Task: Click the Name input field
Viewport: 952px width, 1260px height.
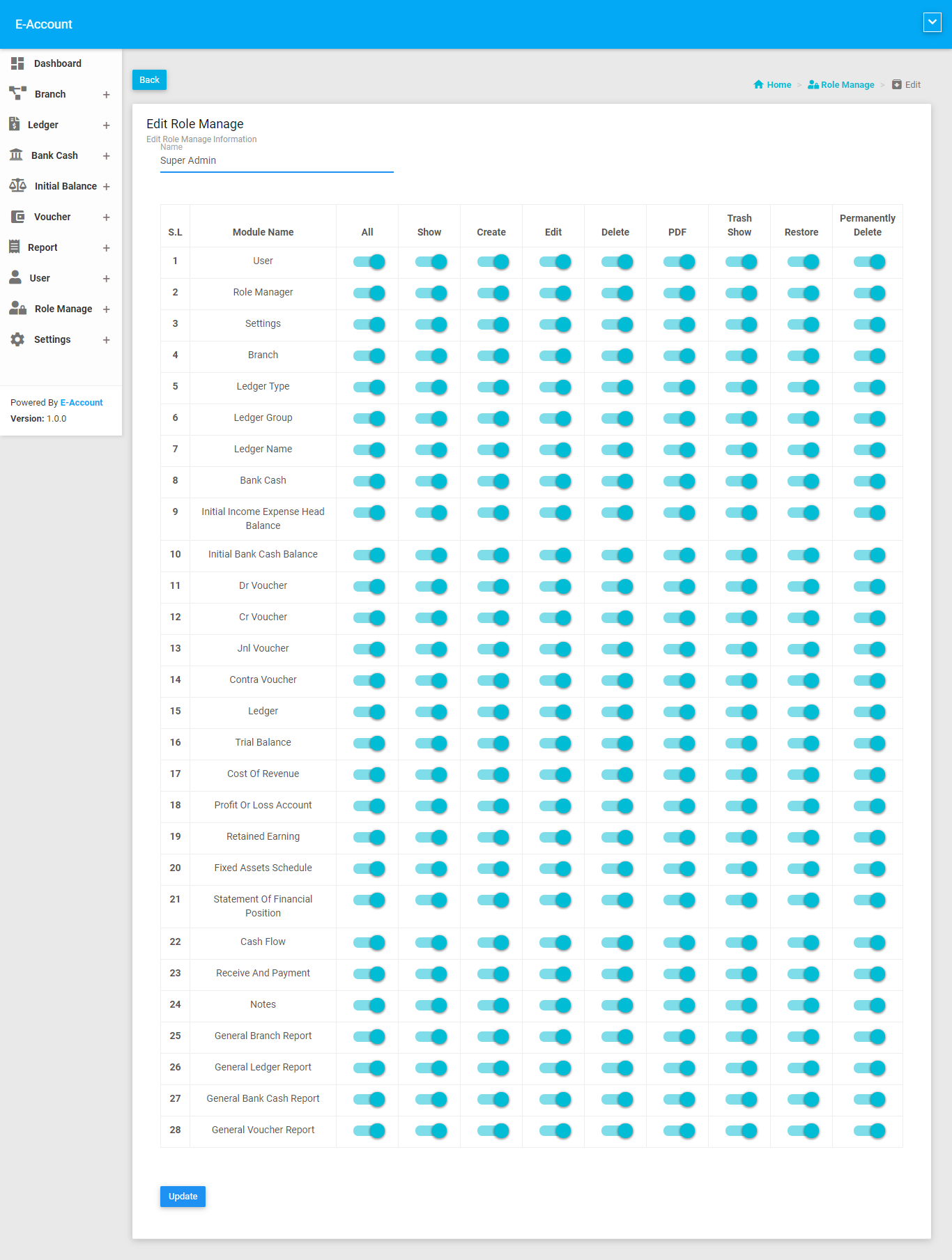Action: [x=277, y=161]
